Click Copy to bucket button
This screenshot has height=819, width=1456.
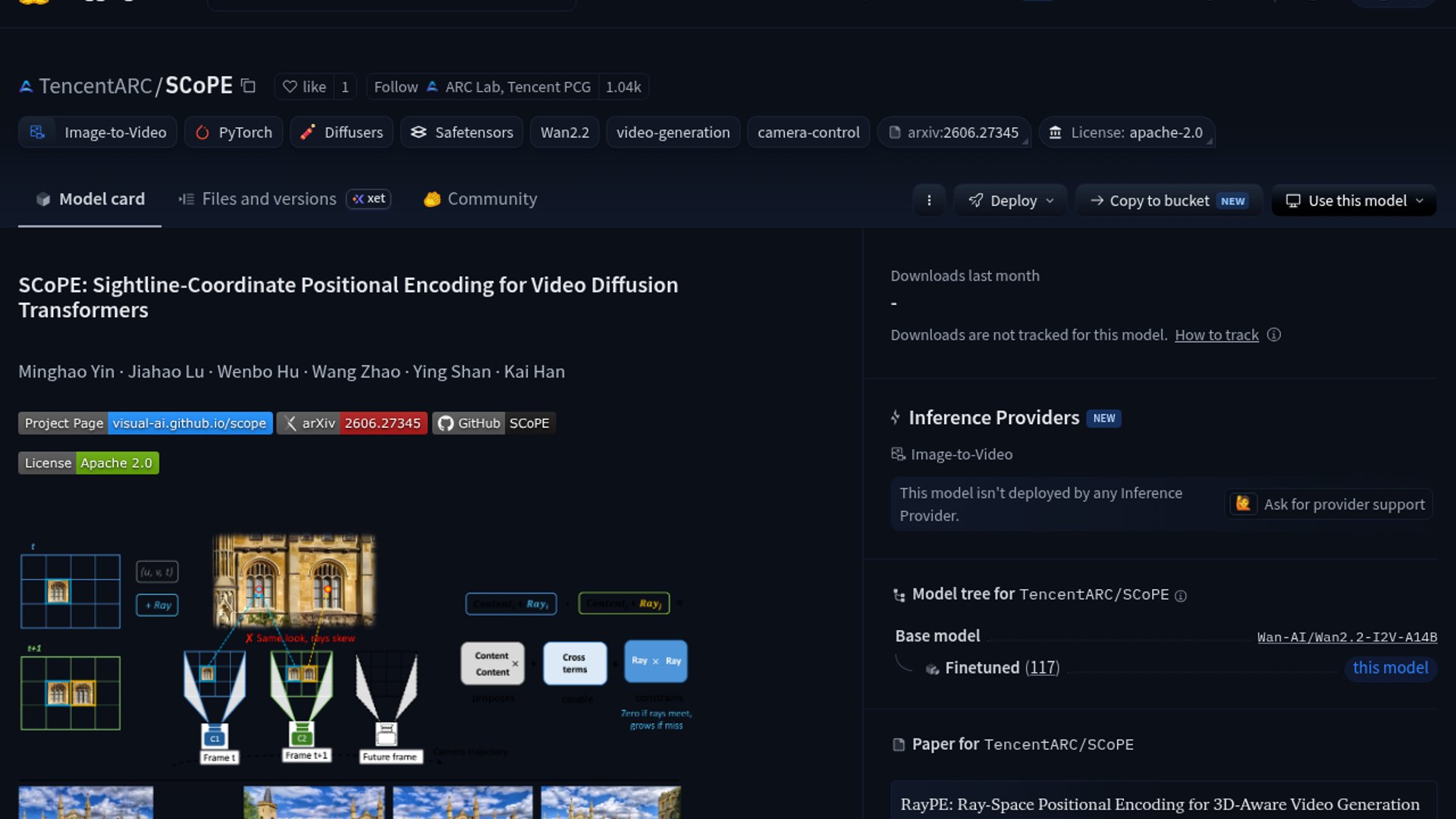coord(1169,200)
